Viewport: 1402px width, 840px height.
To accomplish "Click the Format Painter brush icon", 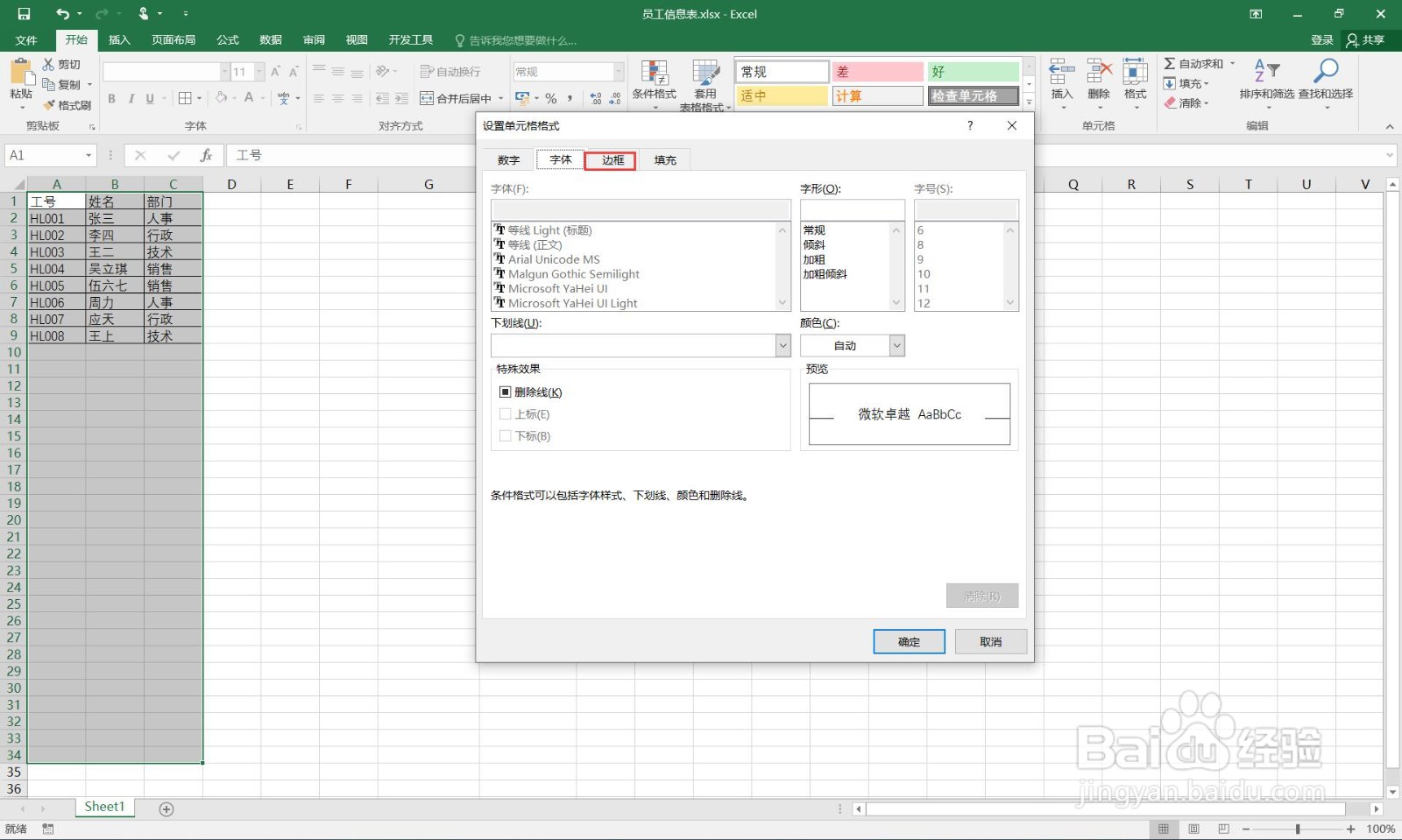I will click(49, 105).
